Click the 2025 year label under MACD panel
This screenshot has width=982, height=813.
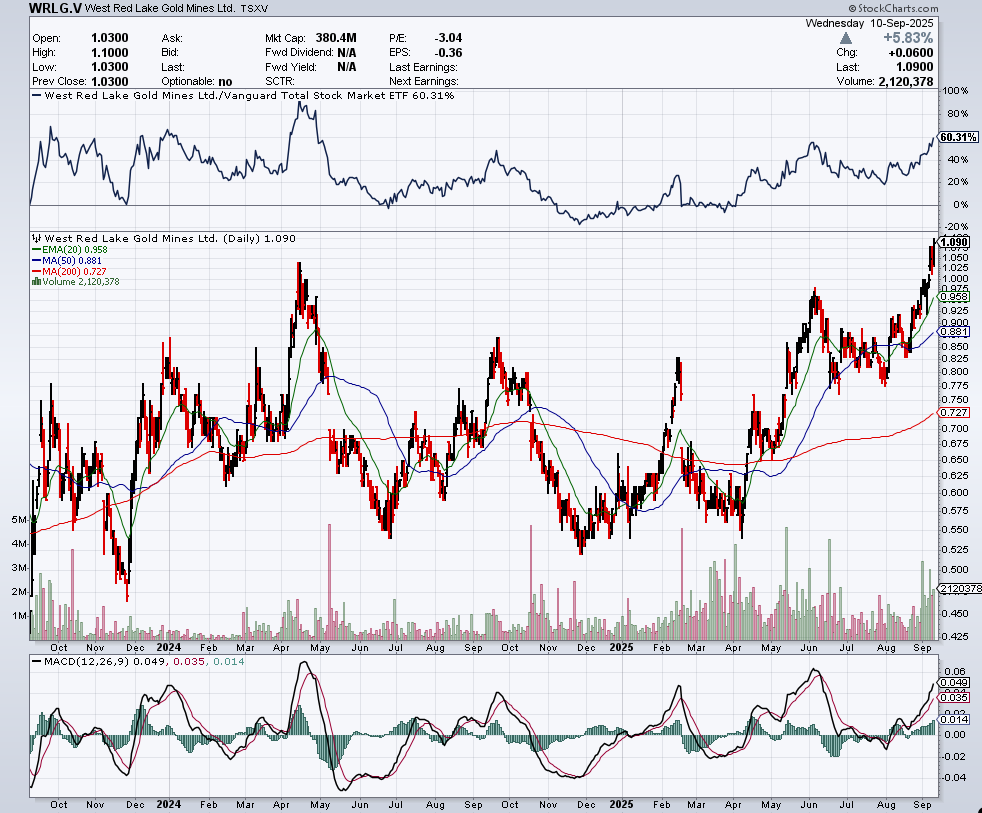click(x=622, y=804)
